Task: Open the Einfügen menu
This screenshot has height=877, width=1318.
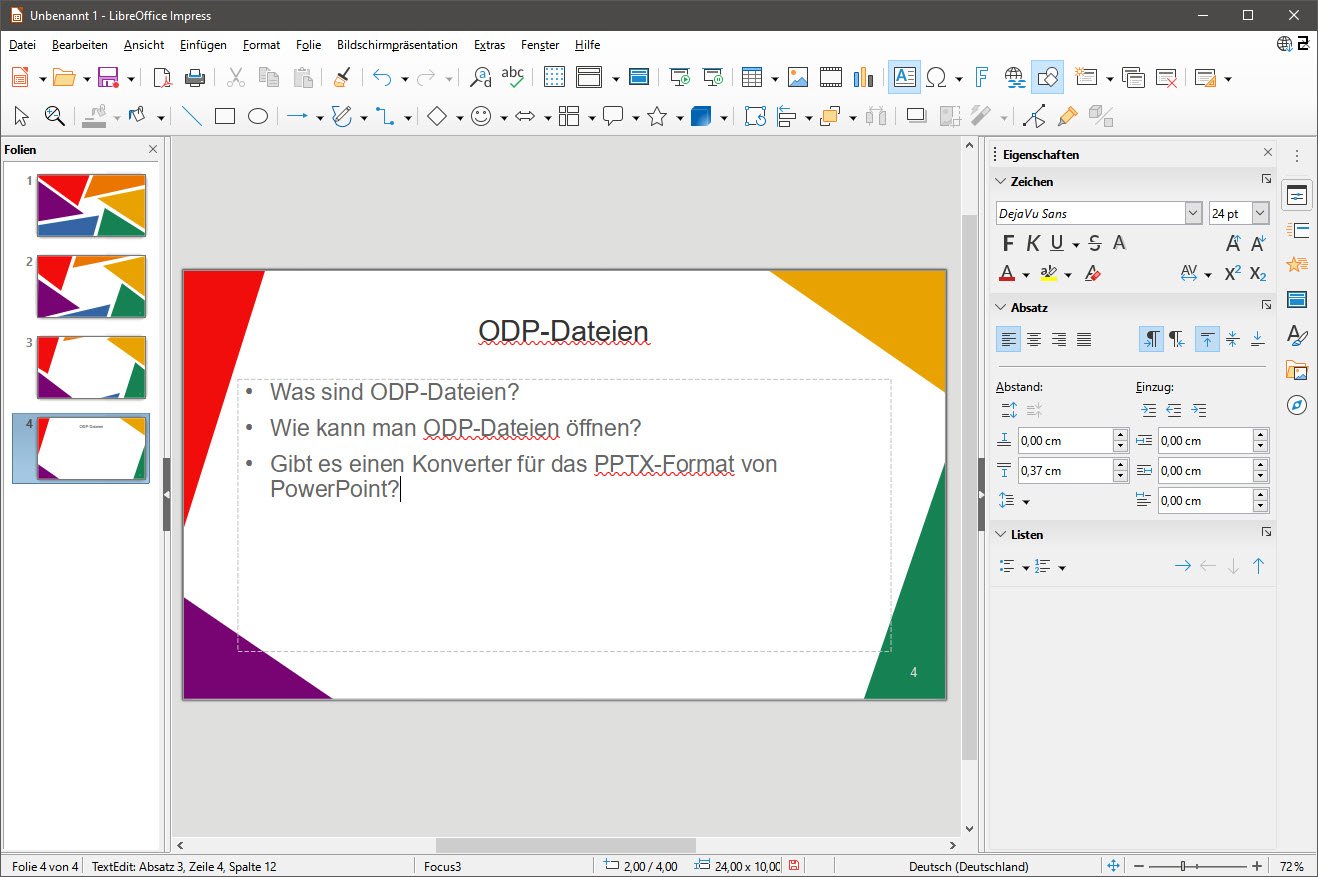Action: [x=203, y=45]
